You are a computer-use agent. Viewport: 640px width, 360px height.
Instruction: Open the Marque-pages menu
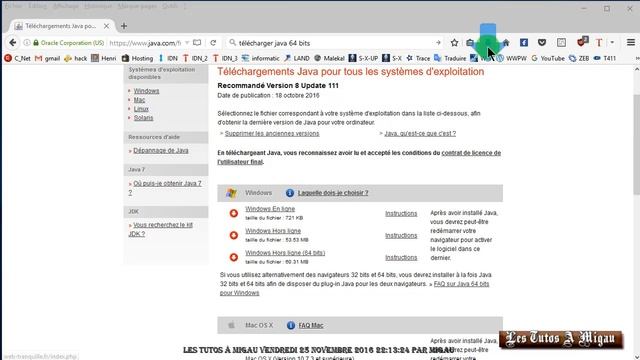click(x=137, y=6)
